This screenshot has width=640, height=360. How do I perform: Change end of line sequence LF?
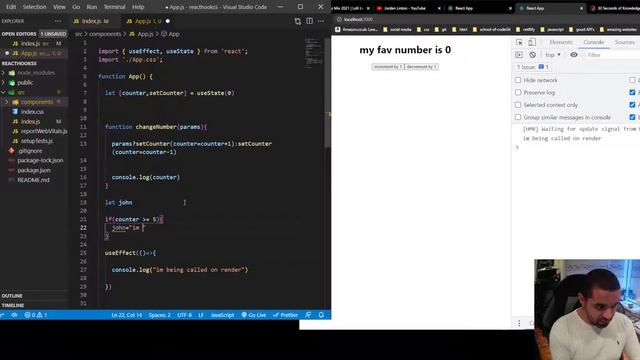201,315
